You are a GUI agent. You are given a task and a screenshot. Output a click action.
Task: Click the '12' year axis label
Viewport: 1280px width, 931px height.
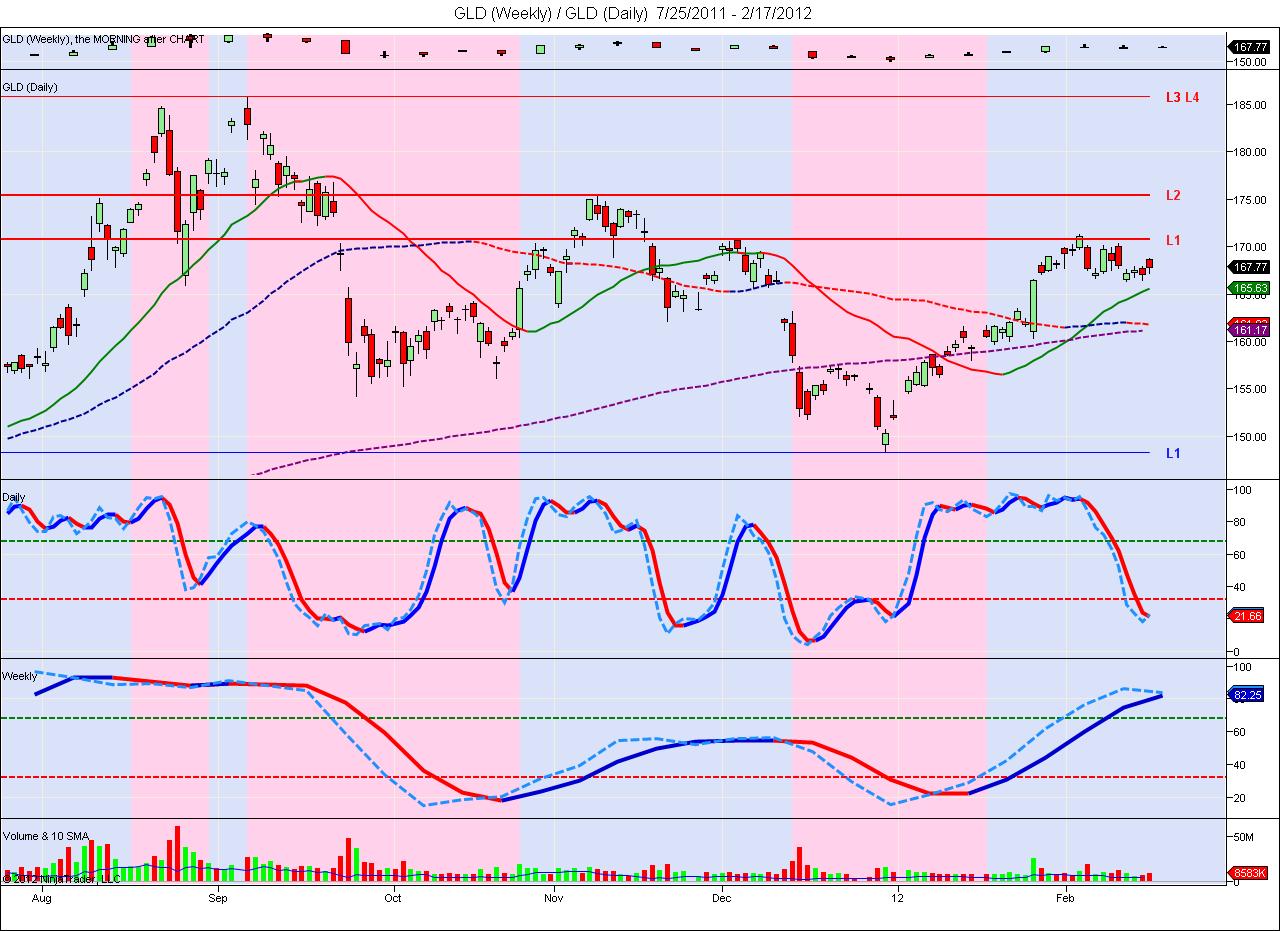898,898
